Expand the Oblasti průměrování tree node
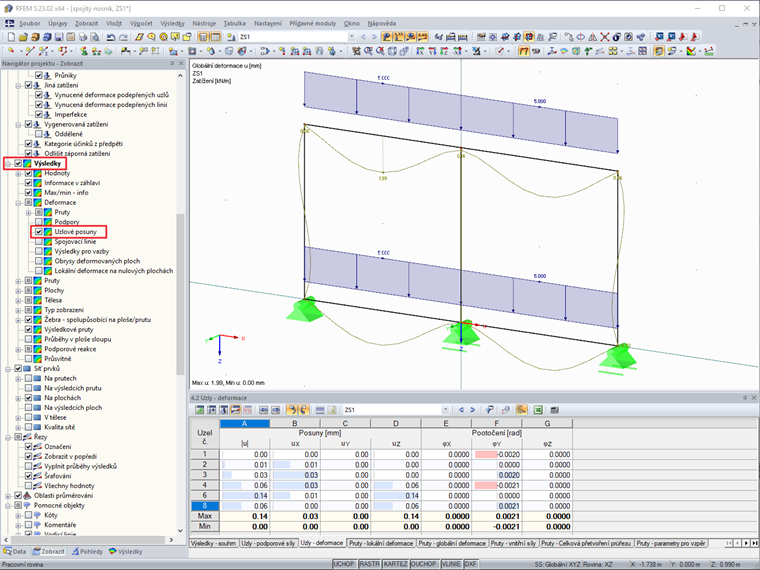Image resolution: width=760 pixels, height=570 pixels. [8, 496]
